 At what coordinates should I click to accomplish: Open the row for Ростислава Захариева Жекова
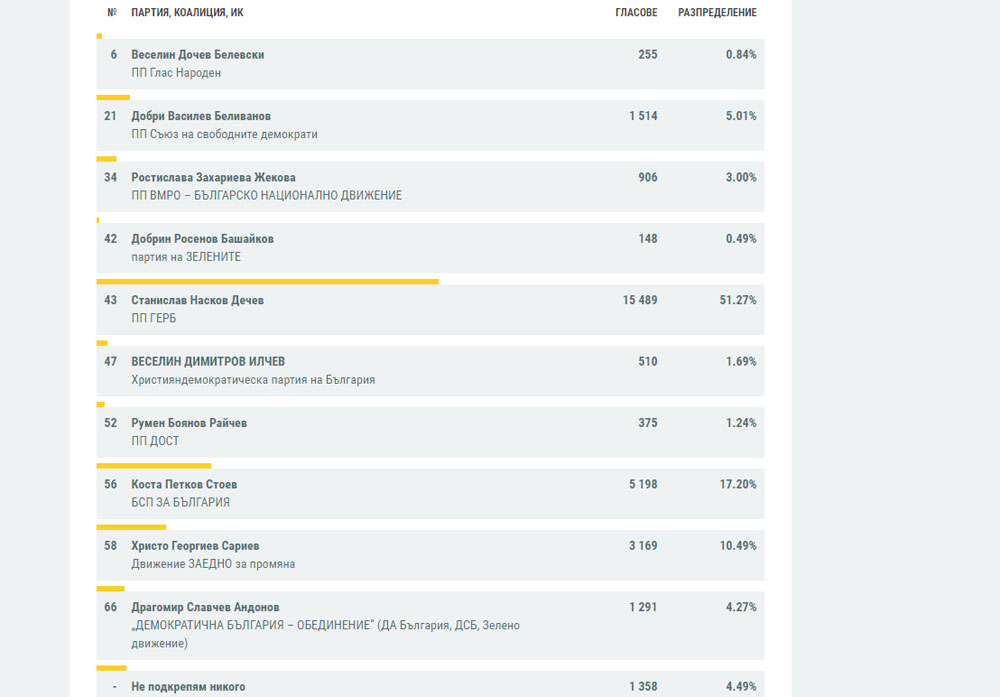pyautogui.click(x=213, y=178)
